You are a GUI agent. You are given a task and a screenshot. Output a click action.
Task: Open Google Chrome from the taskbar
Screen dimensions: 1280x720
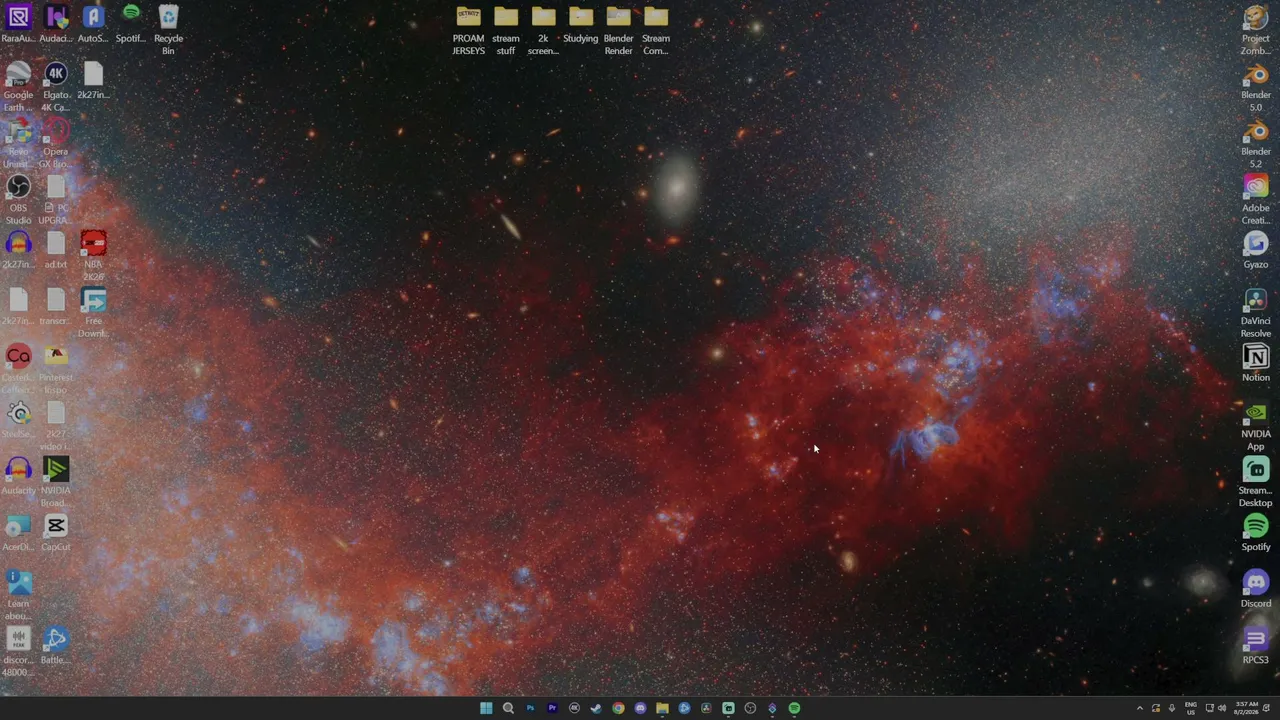click(618, 708)
